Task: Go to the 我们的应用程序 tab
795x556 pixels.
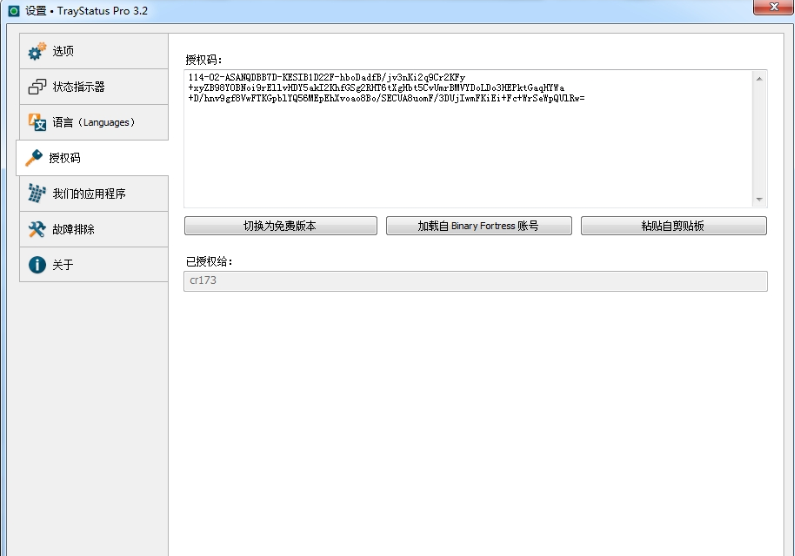Action: pos(94,193)
